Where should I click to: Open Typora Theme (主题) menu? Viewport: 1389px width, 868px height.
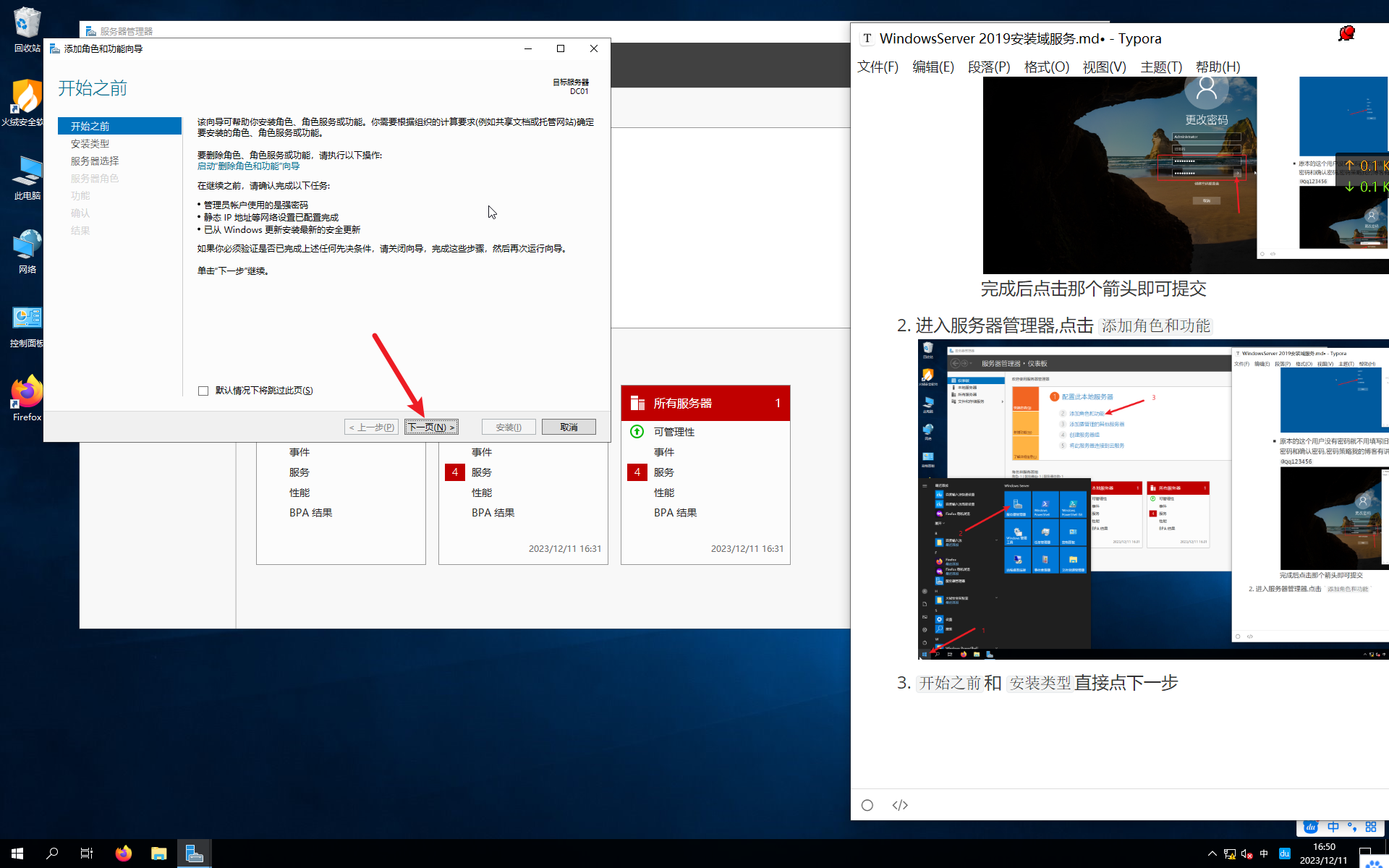(1160, 67)
